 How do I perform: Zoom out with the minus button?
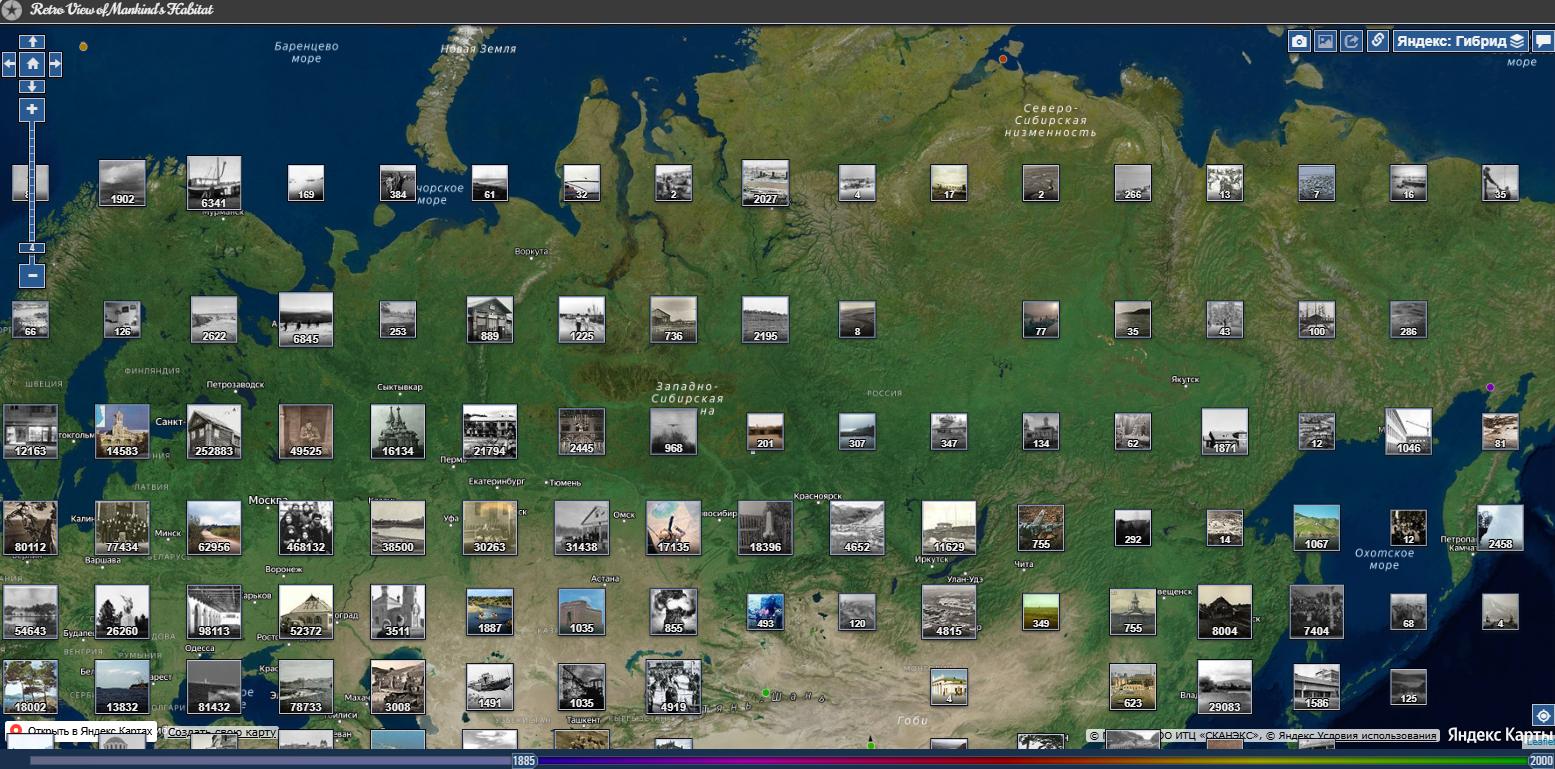click(32, 274)
